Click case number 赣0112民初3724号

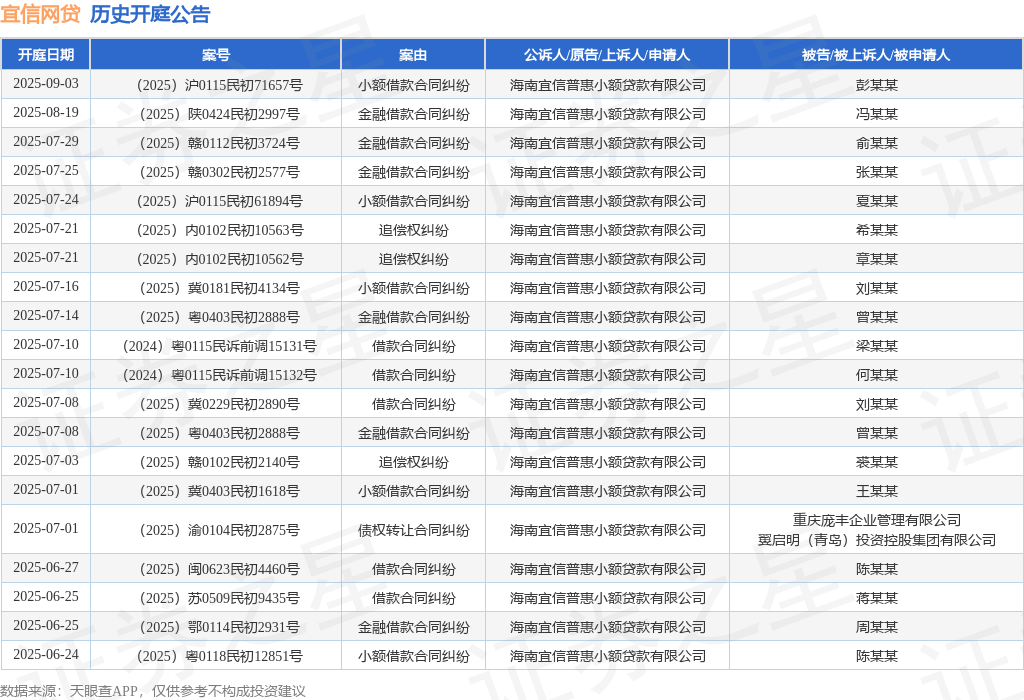pos(219,143)
